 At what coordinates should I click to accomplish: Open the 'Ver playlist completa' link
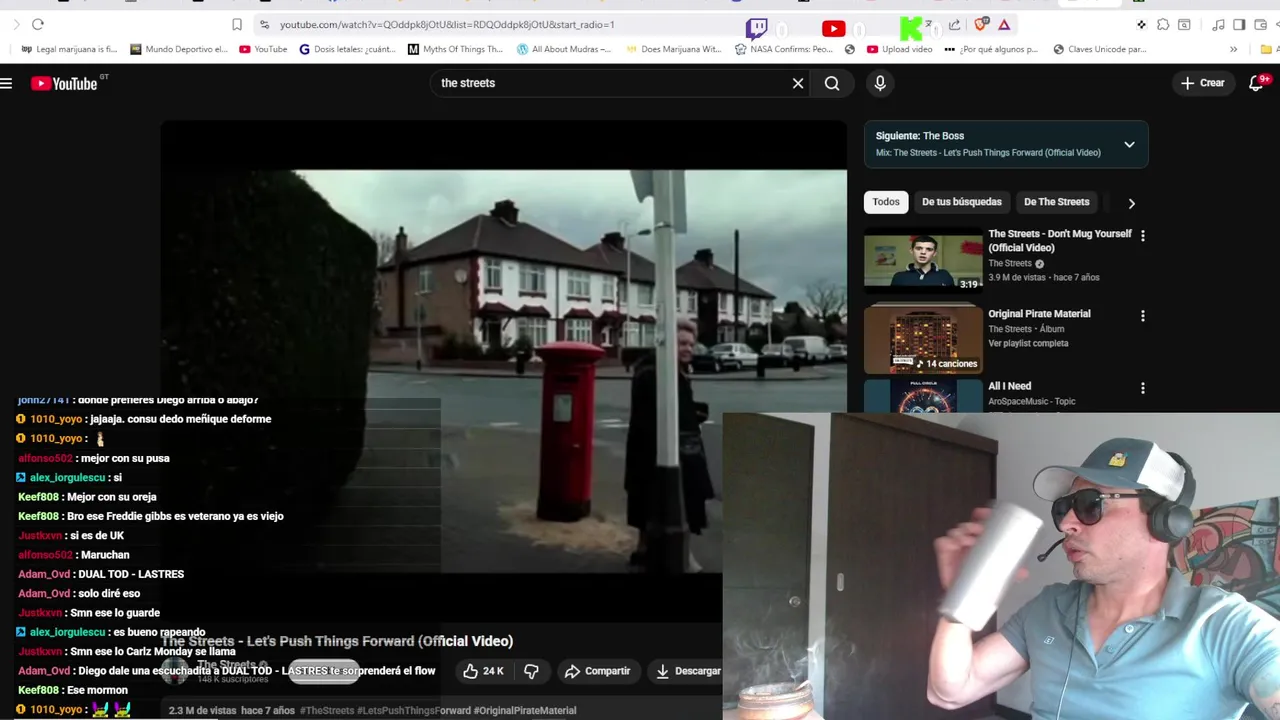pyautogui.click(x=1028, y=344)
